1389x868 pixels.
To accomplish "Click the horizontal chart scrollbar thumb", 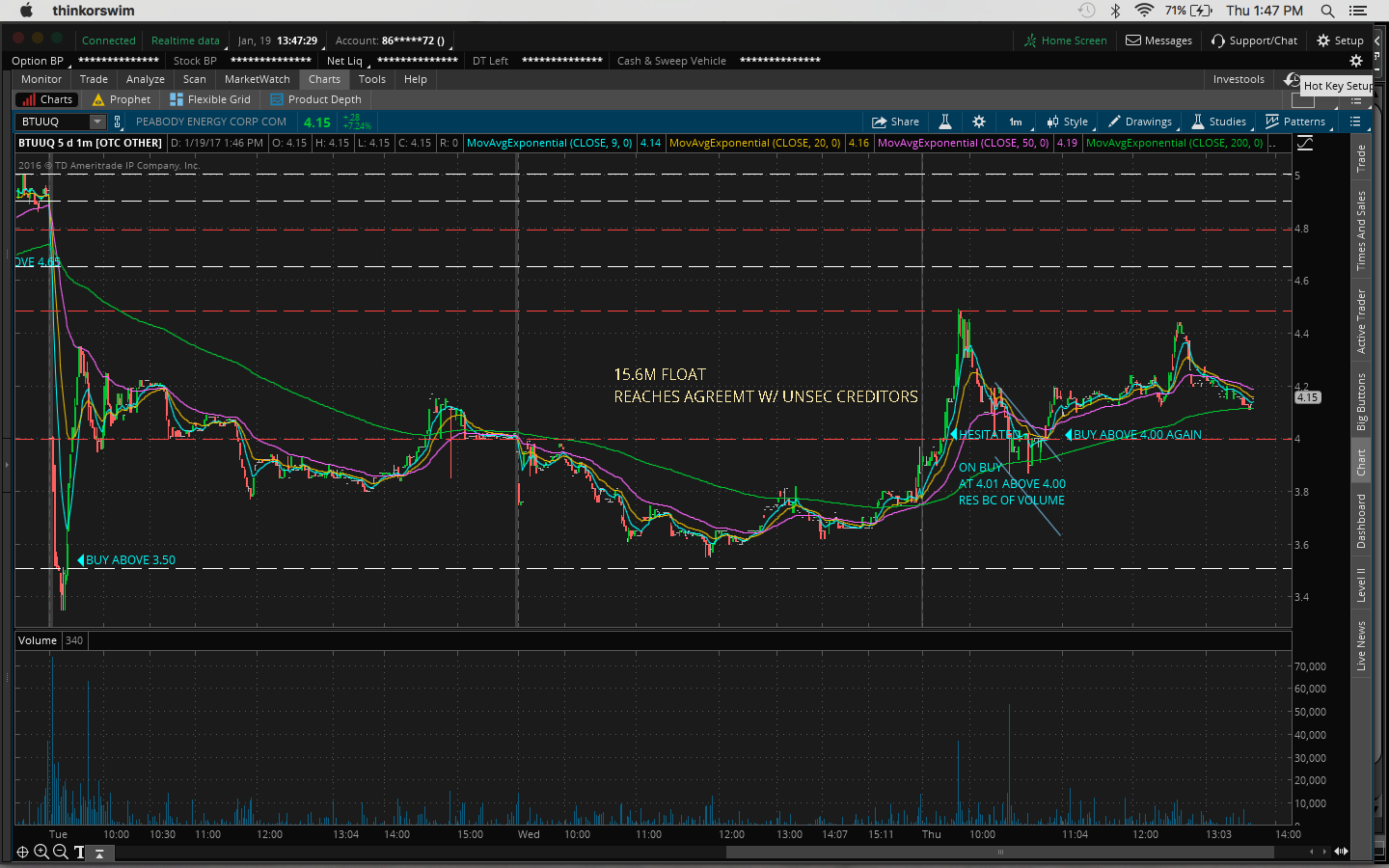I will (x=1000, y=852).
